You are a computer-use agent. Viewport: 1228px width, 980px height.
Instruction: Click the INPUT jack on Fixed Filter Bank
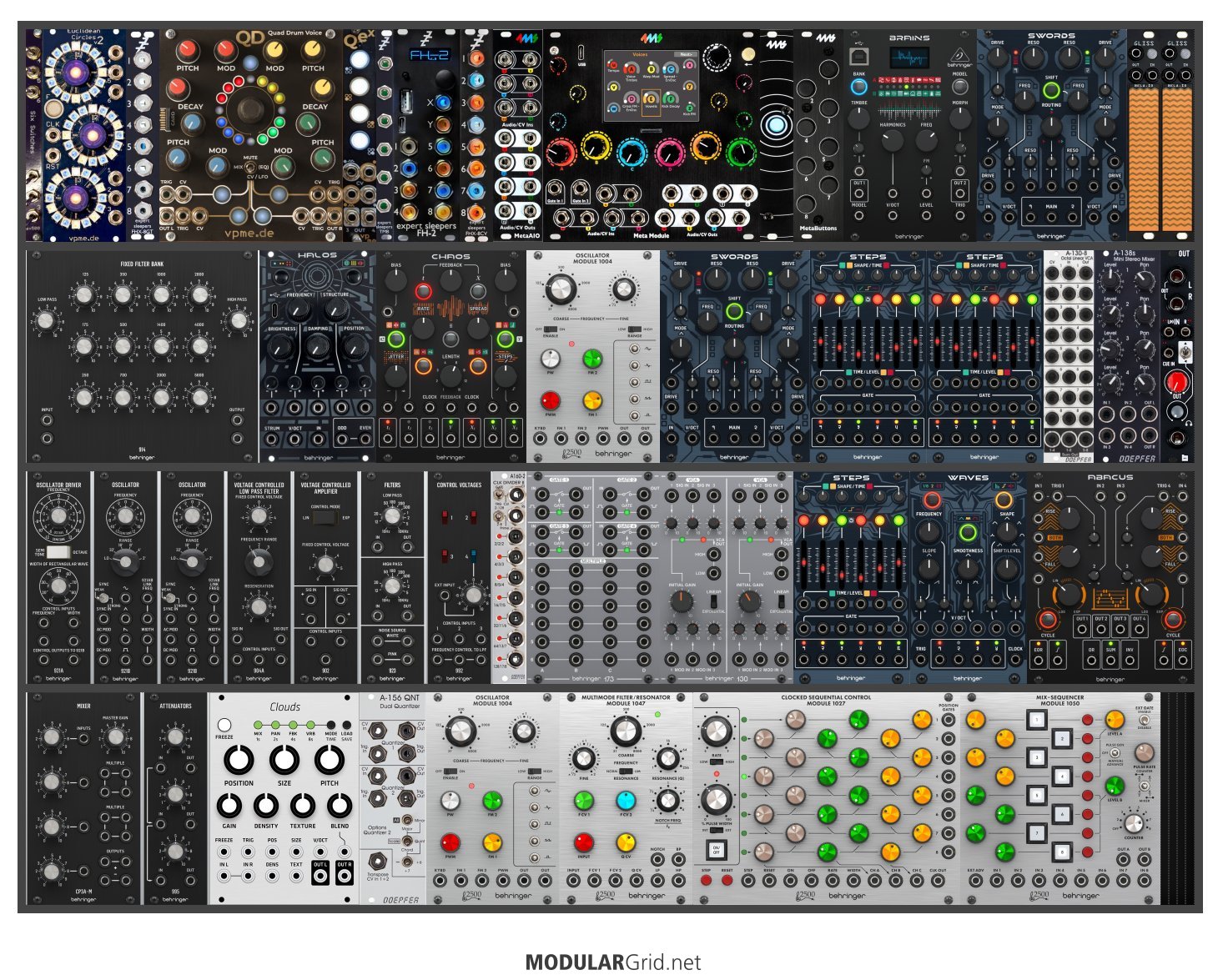point(47,420)
